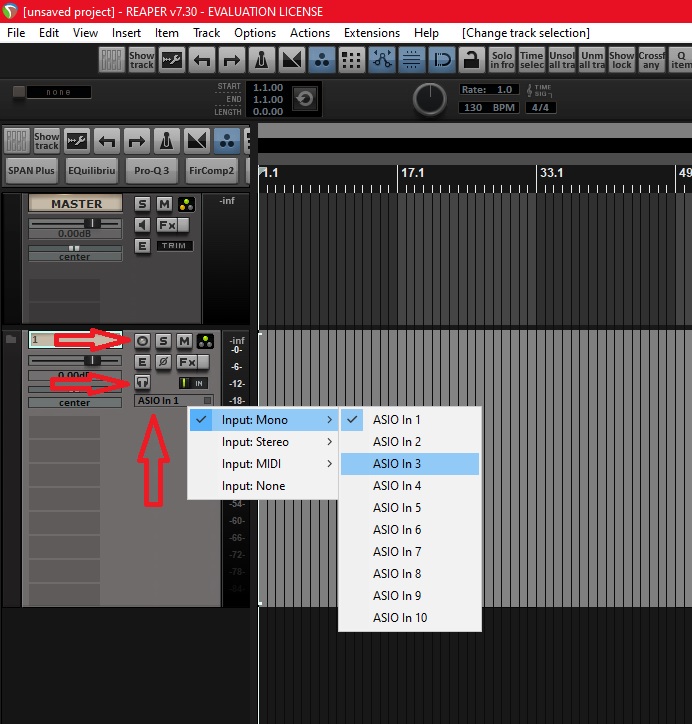
Task: Solo the MASTER track
Action: click(x=142, y=204)
